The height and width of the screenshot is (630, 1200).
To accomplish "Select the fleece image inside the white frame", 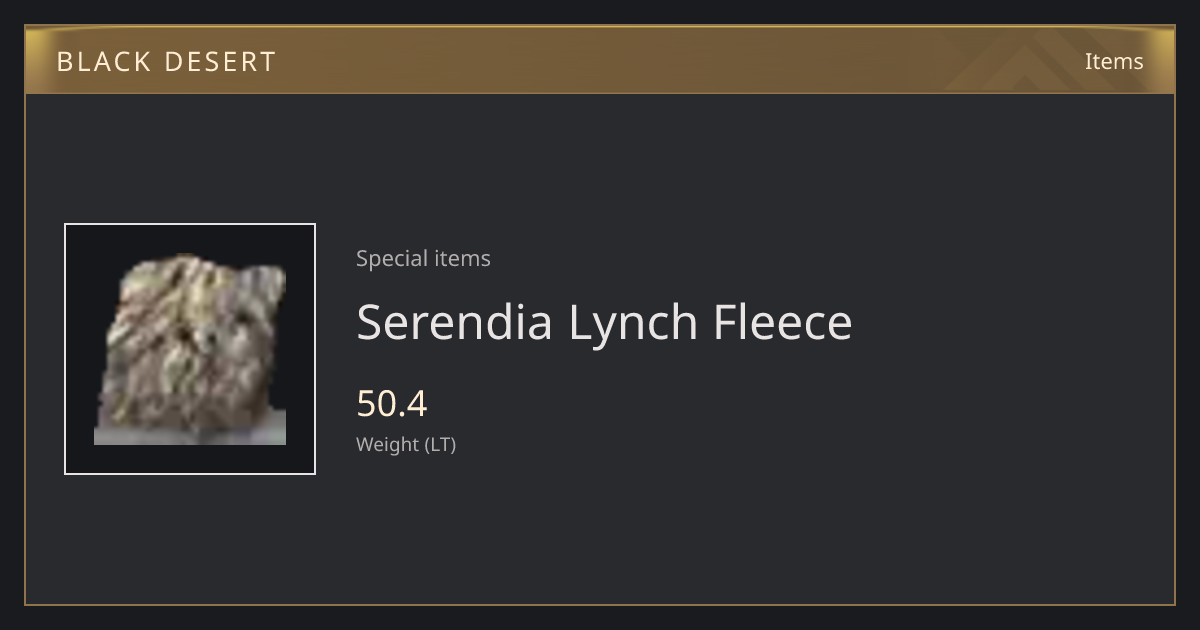I will (x=190, y=349).
